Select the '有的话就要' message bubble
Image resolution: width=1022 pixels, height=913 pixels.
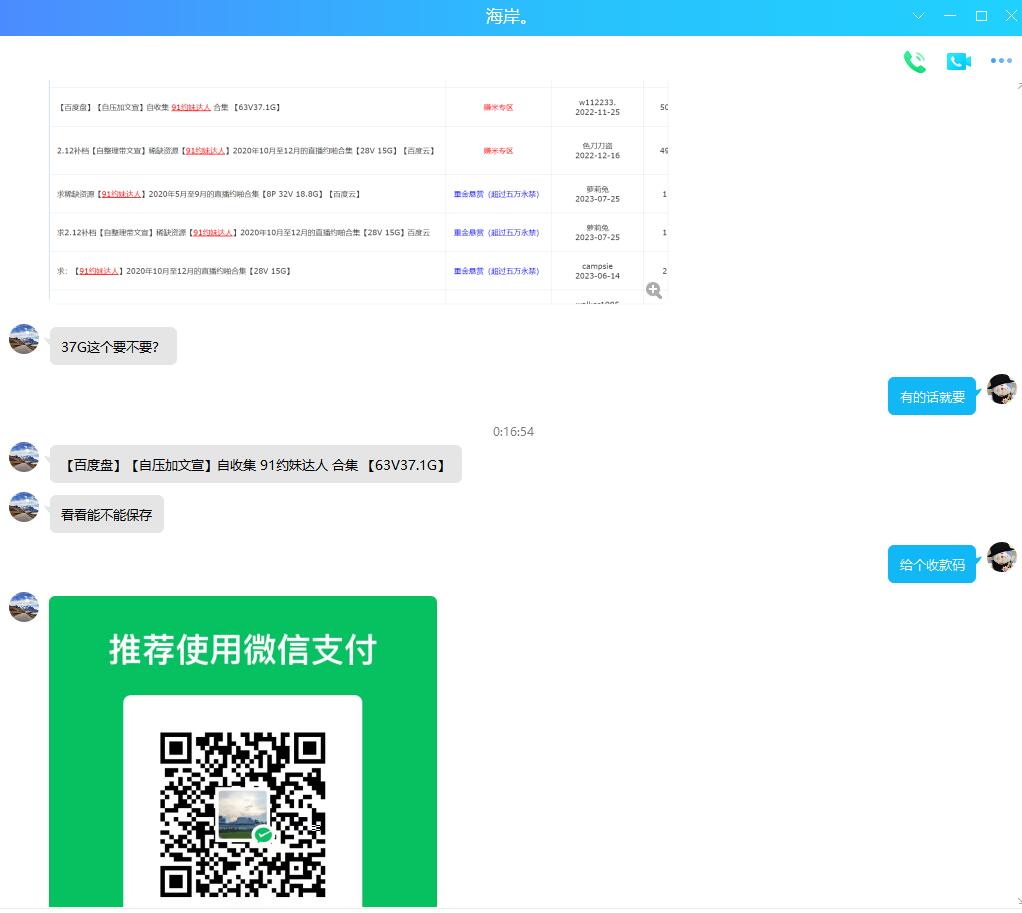(x=931, y=397)
